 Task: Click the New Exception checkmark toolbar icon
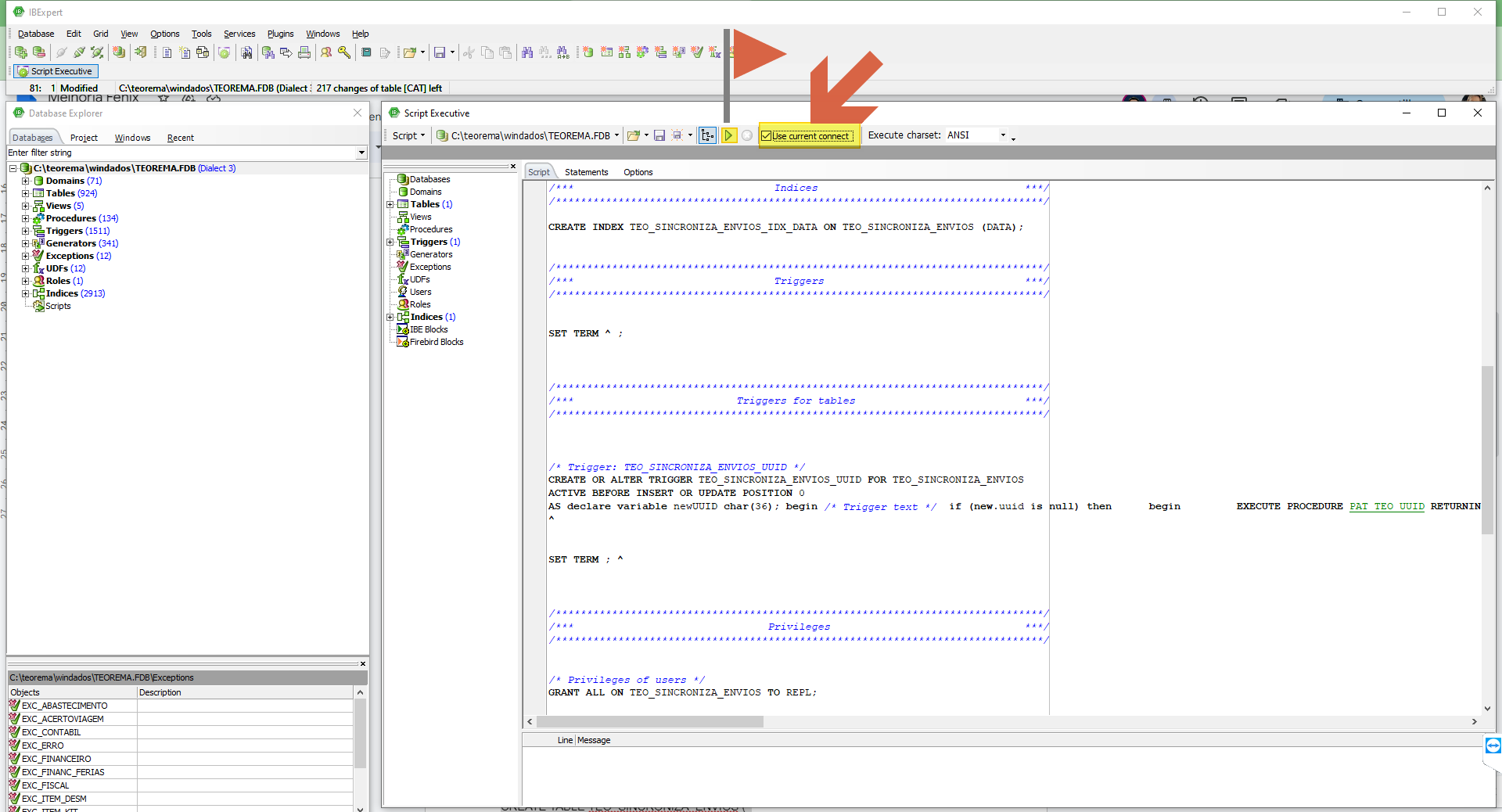(697, 52)
